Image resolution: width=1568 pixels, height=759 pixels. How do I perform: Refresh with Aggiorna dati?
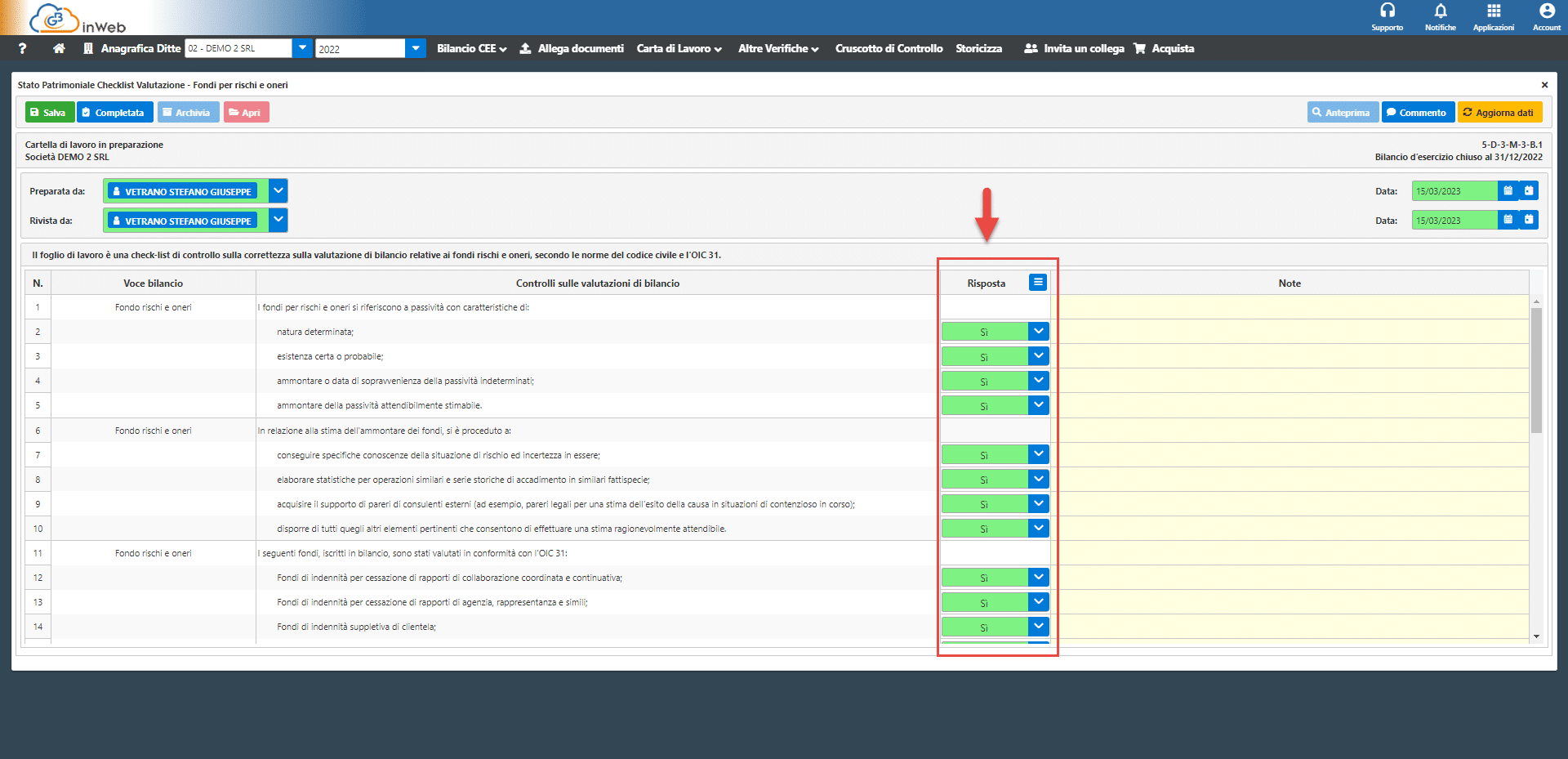(x=1499, y=112)
